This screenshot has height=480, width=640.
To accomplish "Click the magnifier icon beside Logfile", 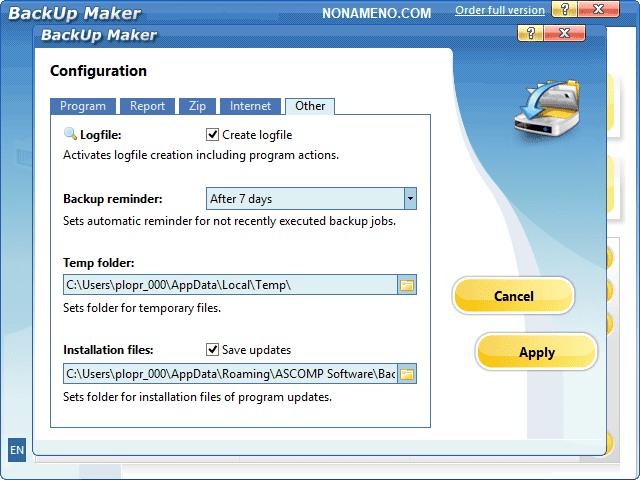I will click(70, 134).
